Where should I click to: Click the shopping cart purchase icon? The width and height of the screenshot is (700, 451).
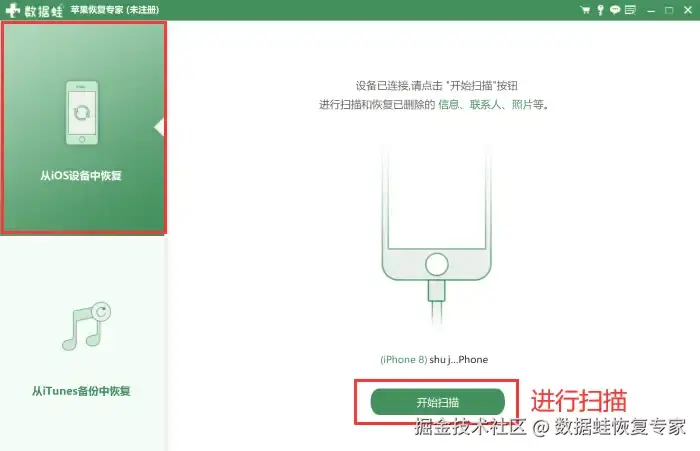tap(585, 10)
